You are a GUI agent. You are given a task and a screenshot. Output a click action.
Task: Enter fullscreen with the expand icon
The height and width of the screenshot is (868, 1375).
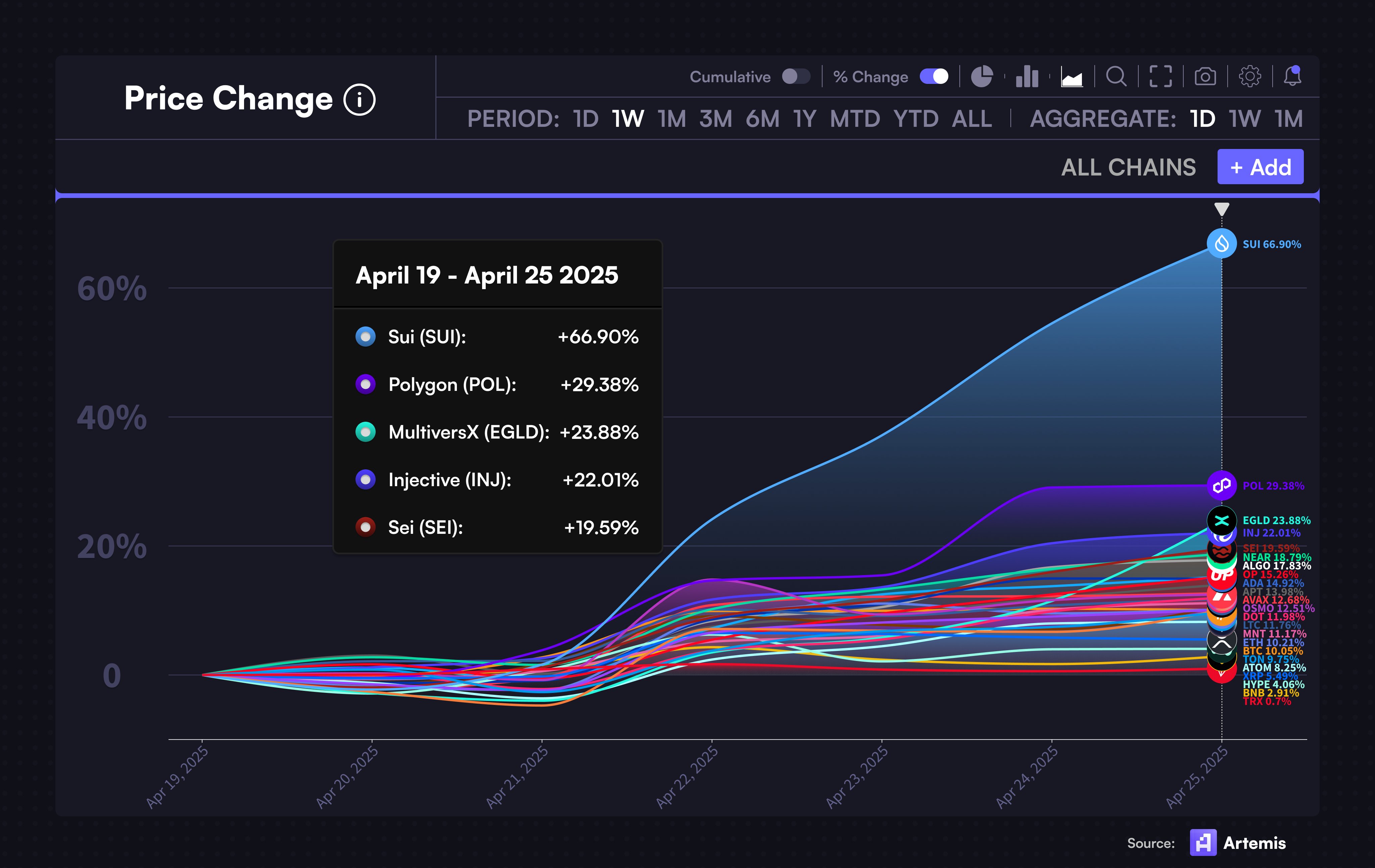pyautogui.click(x=1161, y=76)
